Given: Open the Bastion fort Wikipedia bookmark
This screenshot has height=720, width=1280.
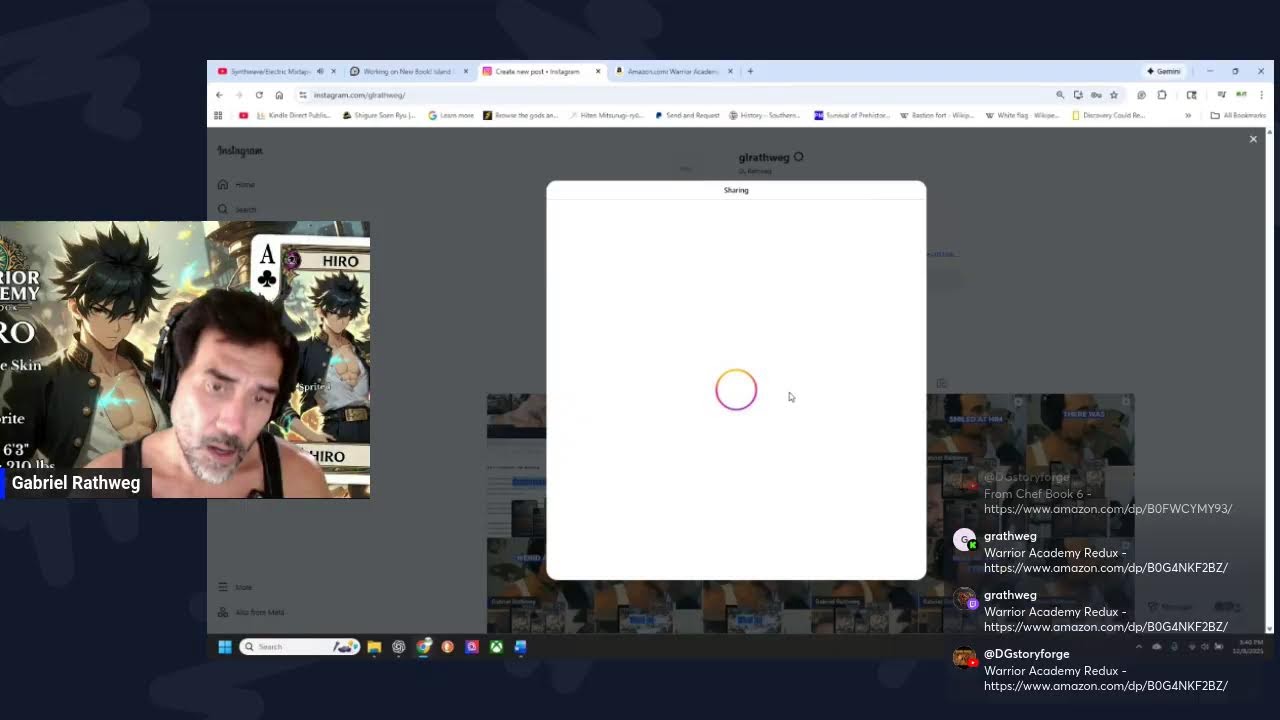Looking at the screenshot, I should tap(937, 115).
